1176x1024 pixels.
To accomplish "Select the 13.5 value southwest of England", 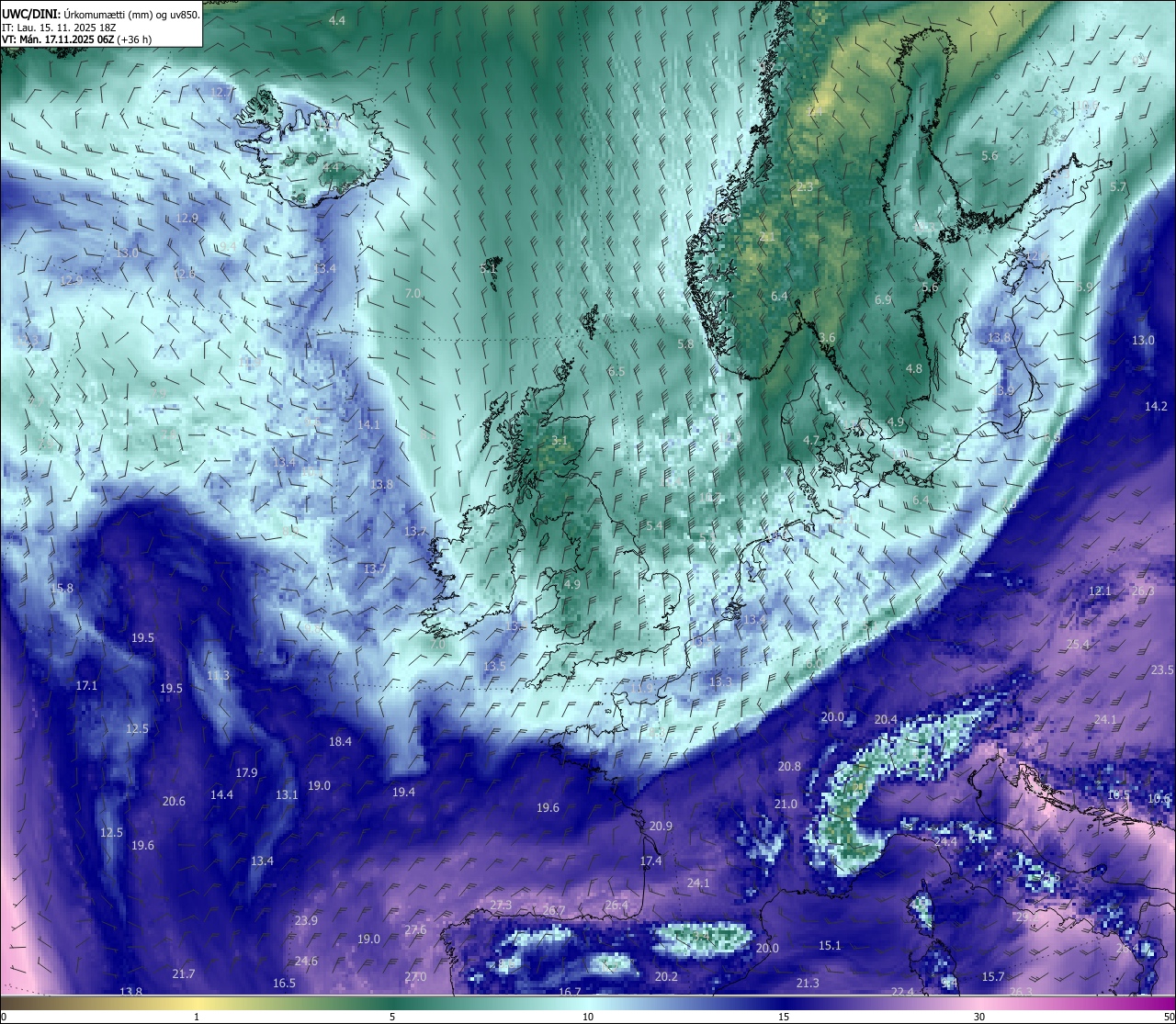I will 494,666.
